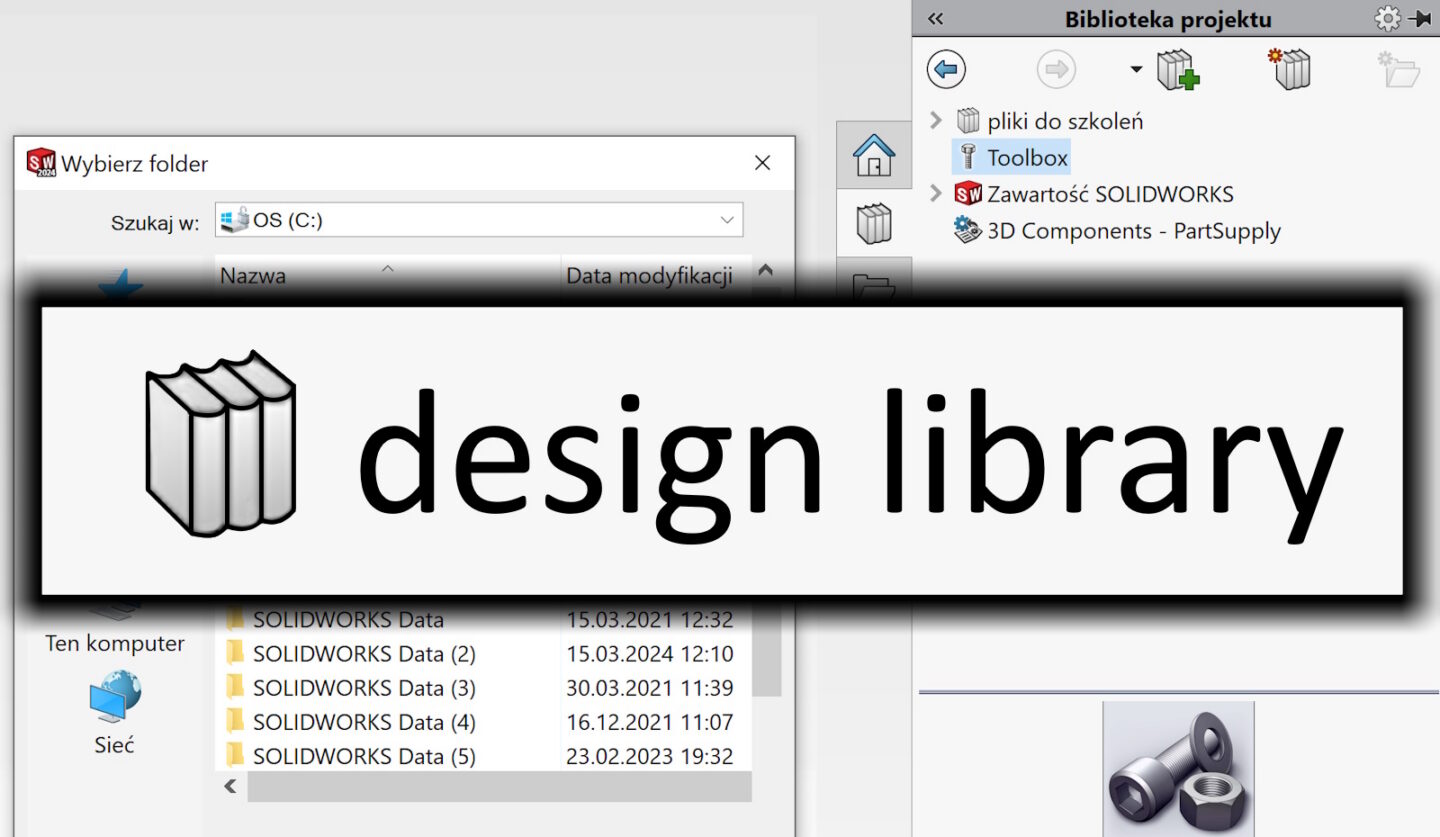
Task: Click the scroll up arrow in file list
Action: click(766, 271)
